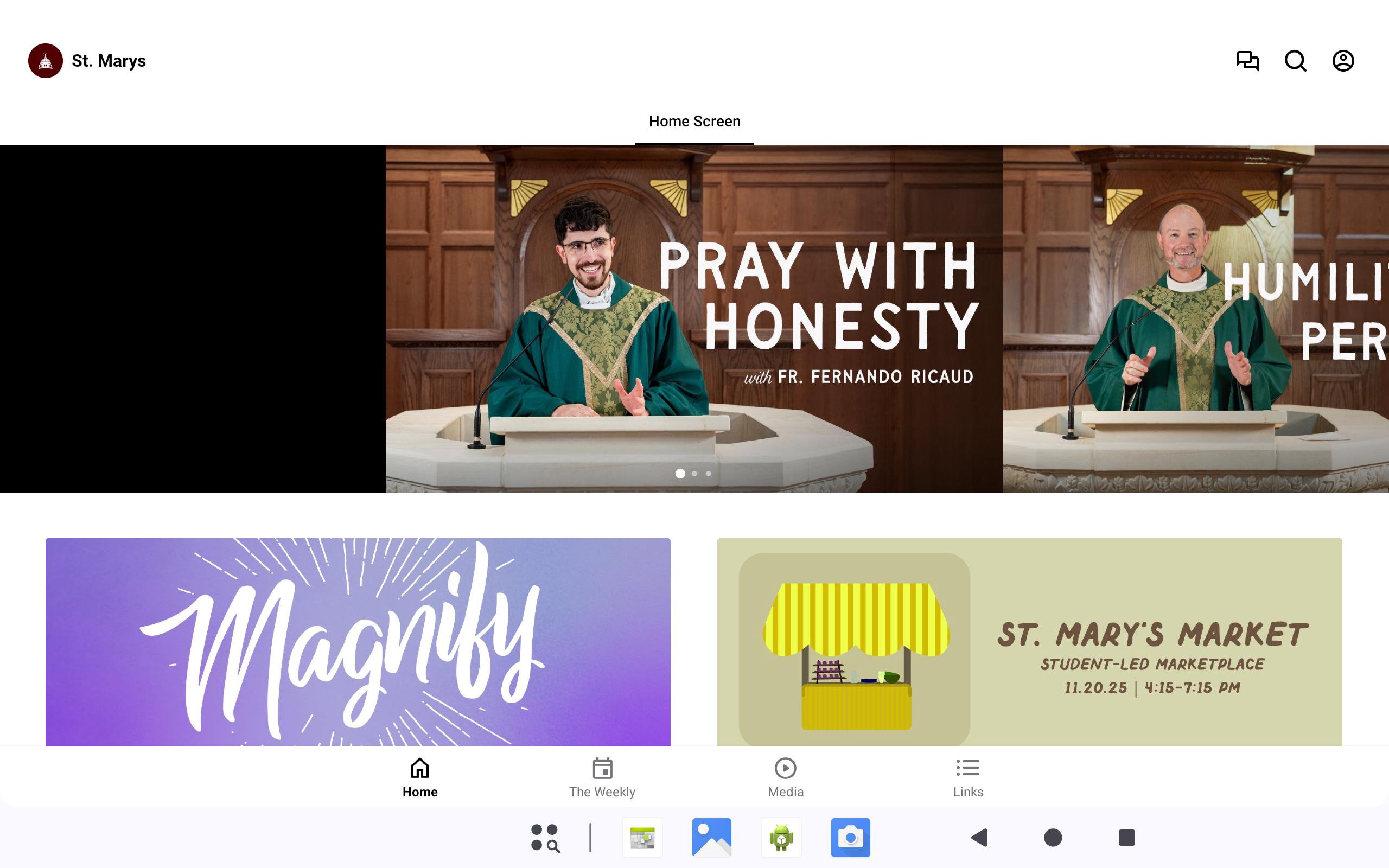Tap the St. Marys logo

point(46,61)
